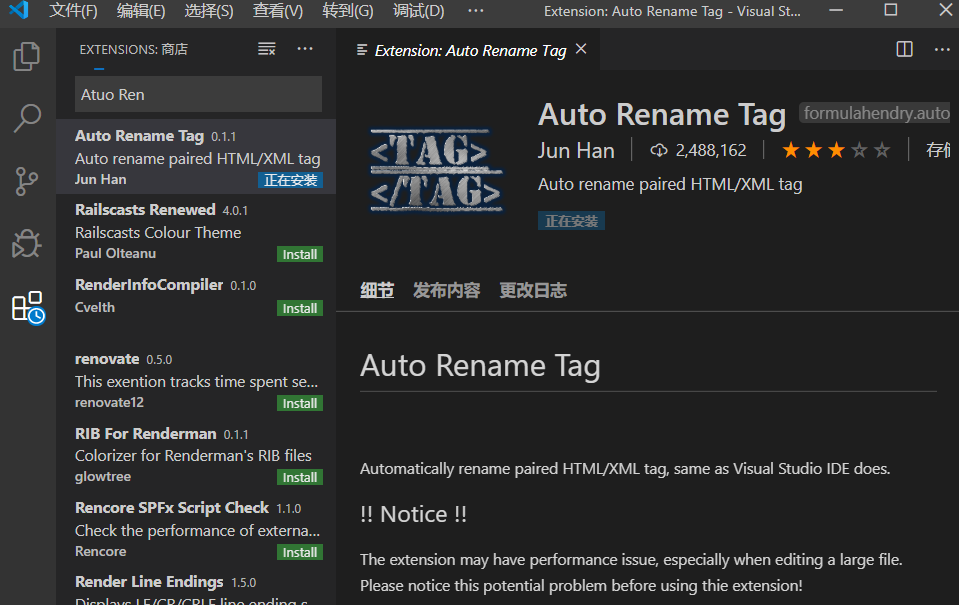Select the Extension: Auto Rename Tag editor tab
Viewport: 959px width, 605px height.
[x=470, y=50]
